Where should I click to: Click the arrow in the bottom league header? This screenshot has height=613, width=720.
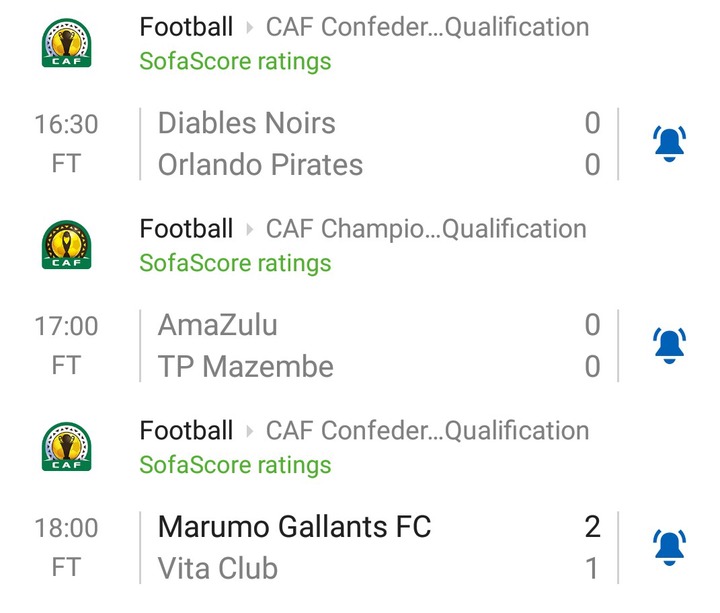click(250, 431)
